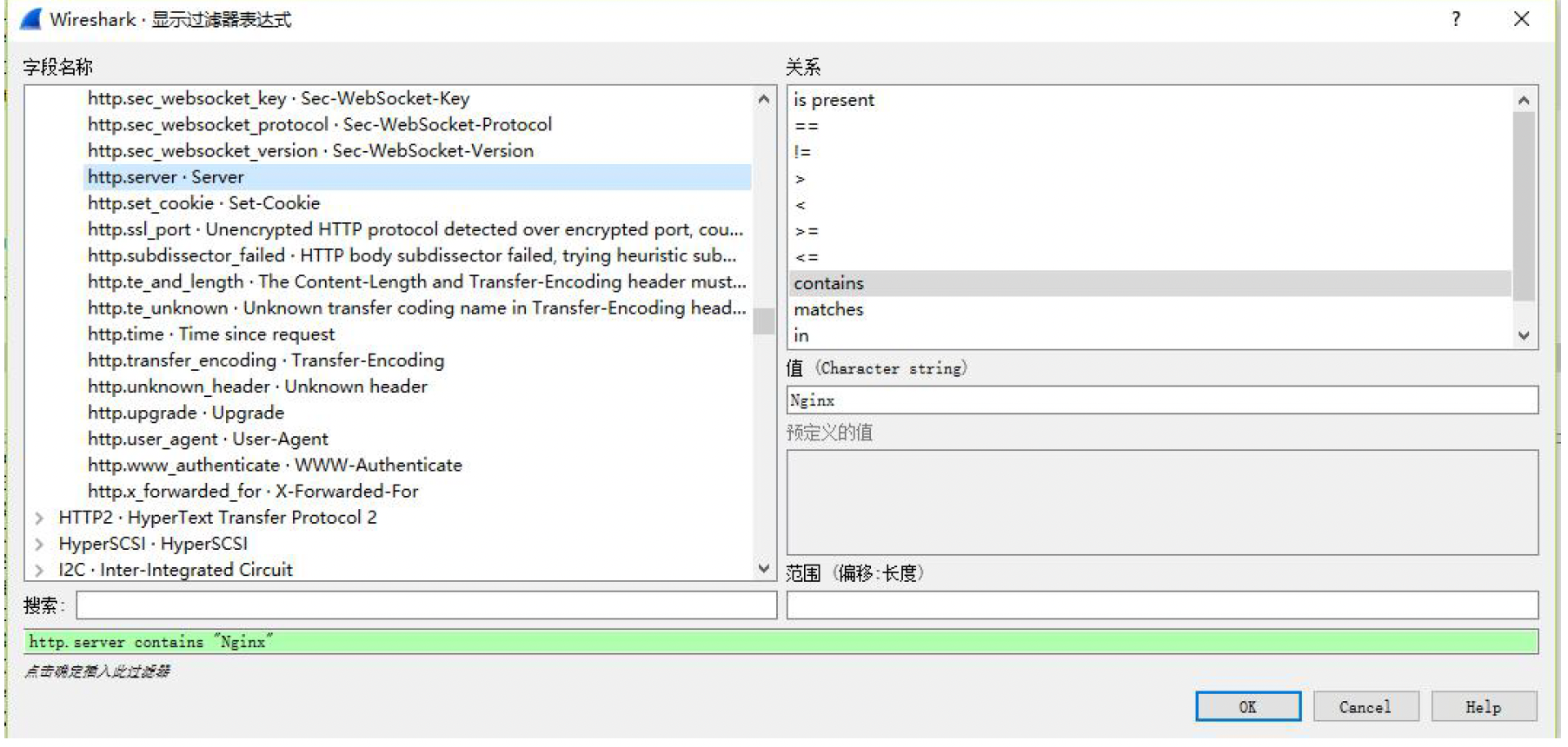This screenshot has height=747, width=1568.
Task: Click the relation list scrollbar thumb
Action: (1524, 207)
